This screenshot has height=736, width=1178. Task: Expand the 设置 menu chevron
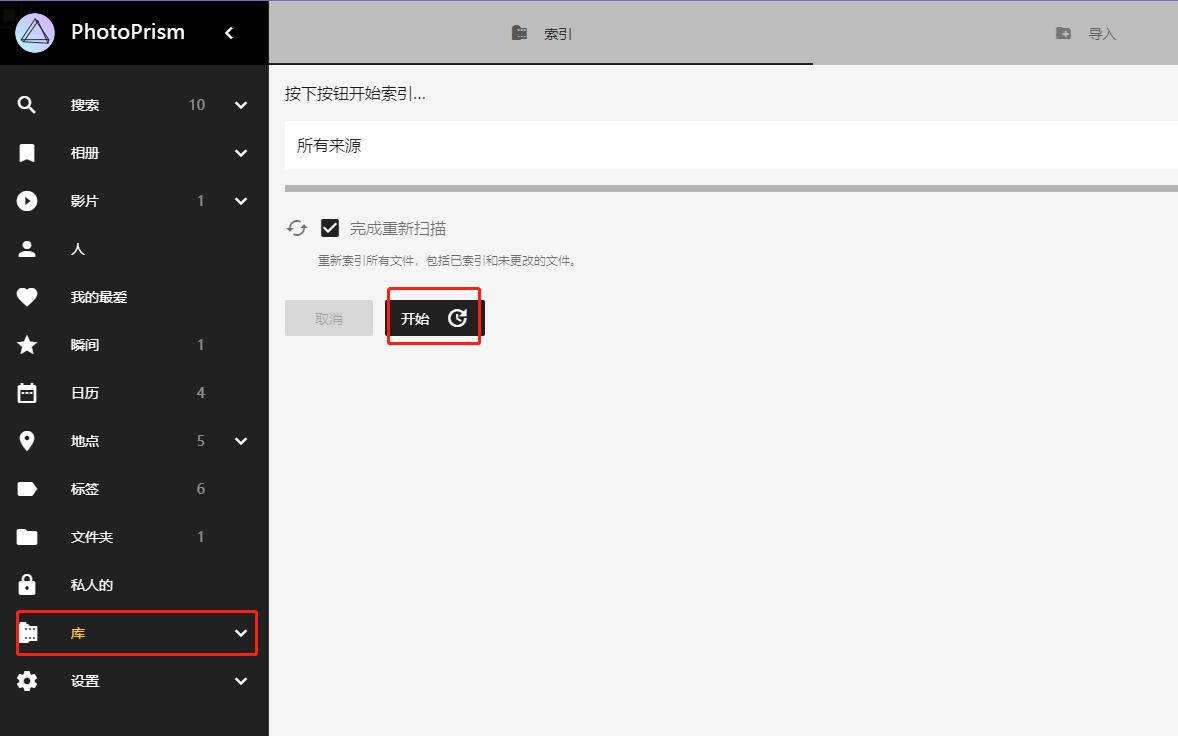click(240, 681)
